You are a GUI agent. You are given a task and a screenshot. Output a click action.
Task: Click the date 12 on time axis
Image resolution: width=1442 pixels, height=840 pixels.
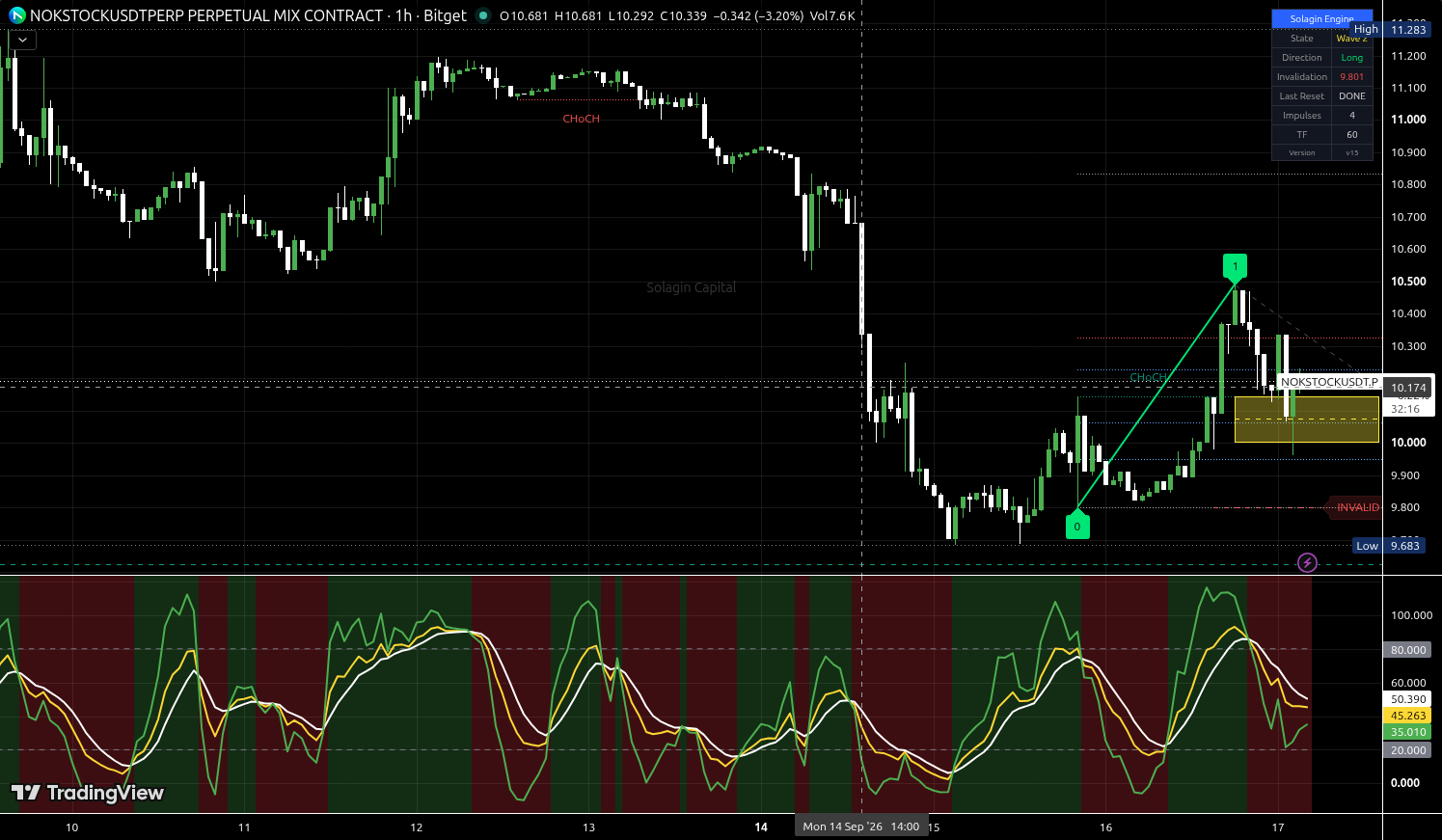tap(417, 826)
